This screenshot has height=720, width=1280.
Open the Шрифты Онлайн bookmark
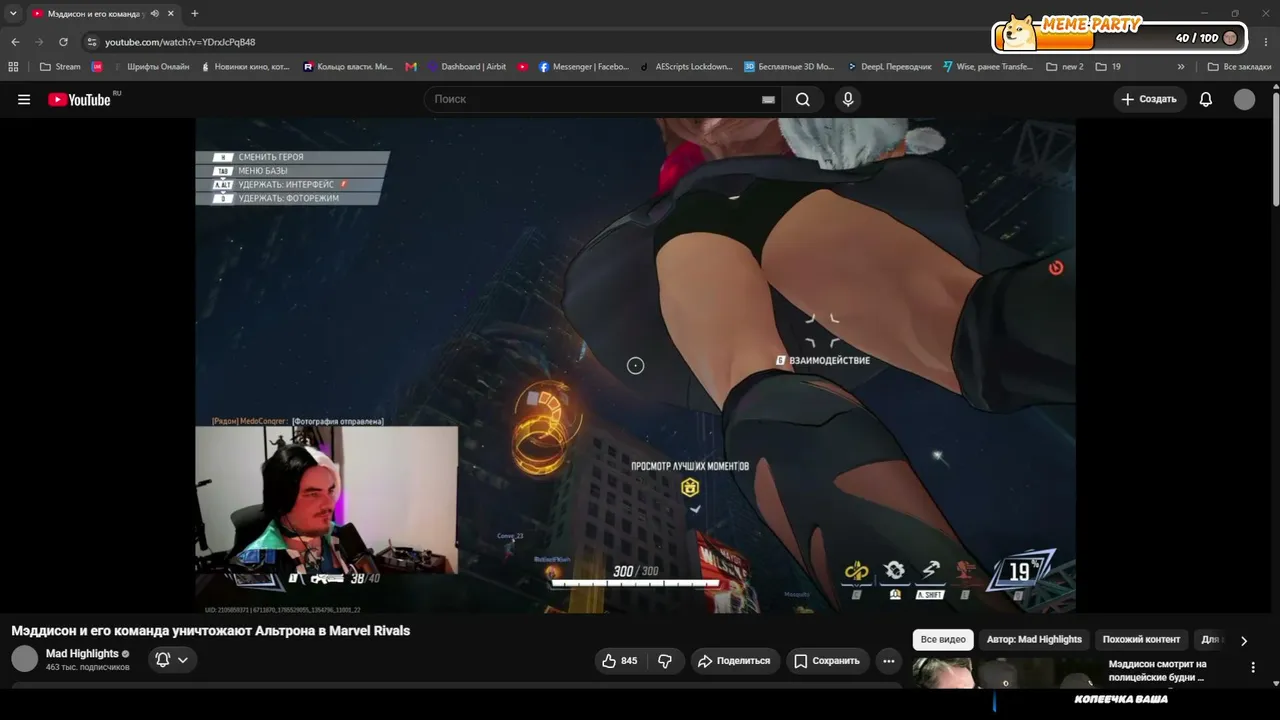point(152,67)
